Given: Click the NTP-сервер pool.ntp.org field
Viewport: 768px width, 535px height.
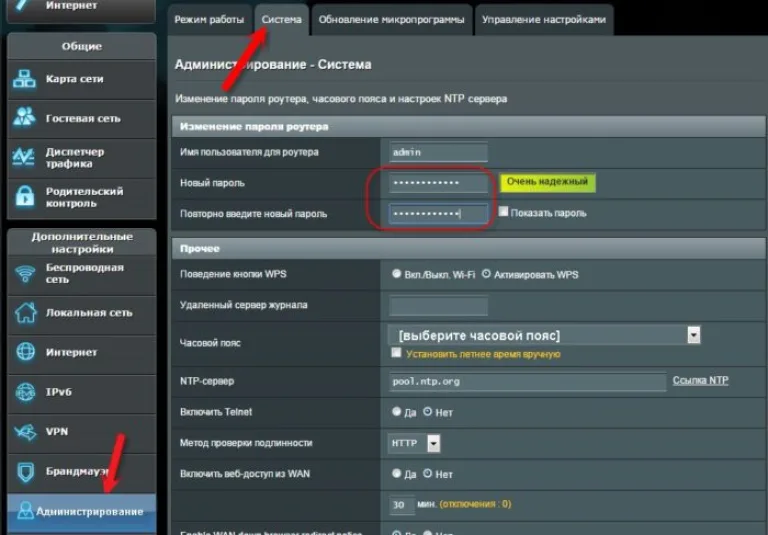Looking at the screenshot, I should [528, 381].
